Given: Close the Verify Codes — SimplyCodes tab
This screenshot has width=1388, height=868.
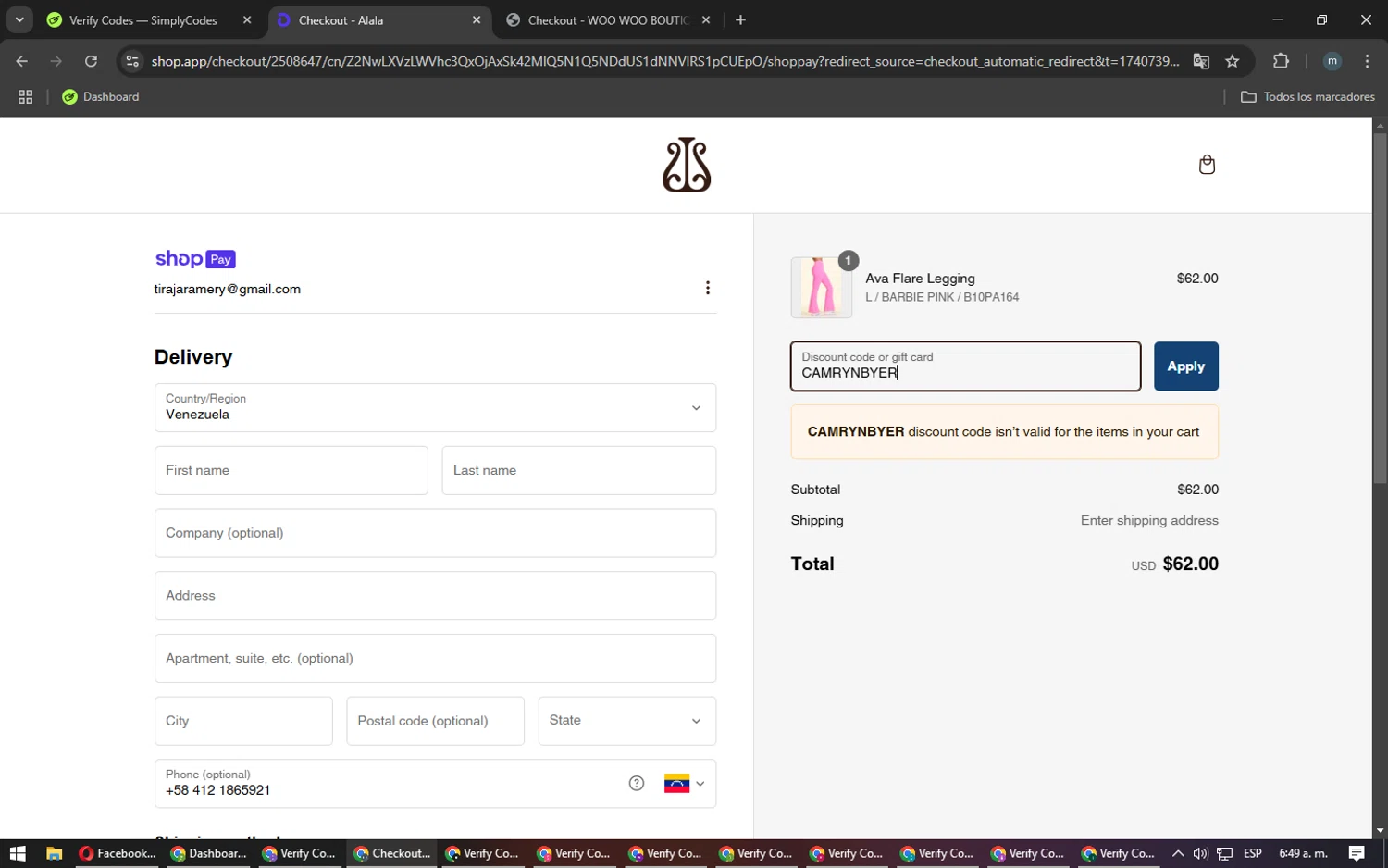Looking at the screenshot, I should (x=247, y=20).
